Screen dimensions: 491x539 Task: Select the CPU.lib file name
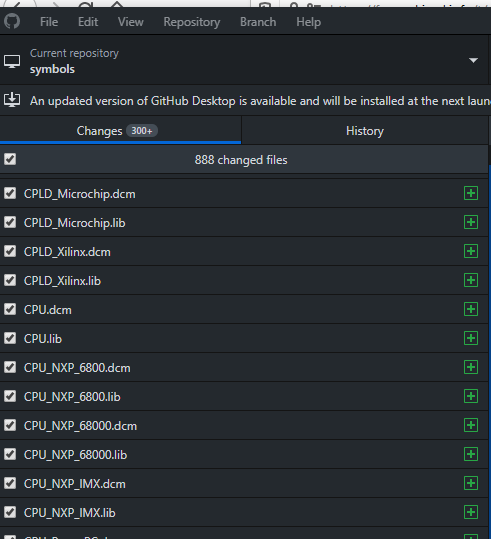pyautogui.click(x=43, y=339)
